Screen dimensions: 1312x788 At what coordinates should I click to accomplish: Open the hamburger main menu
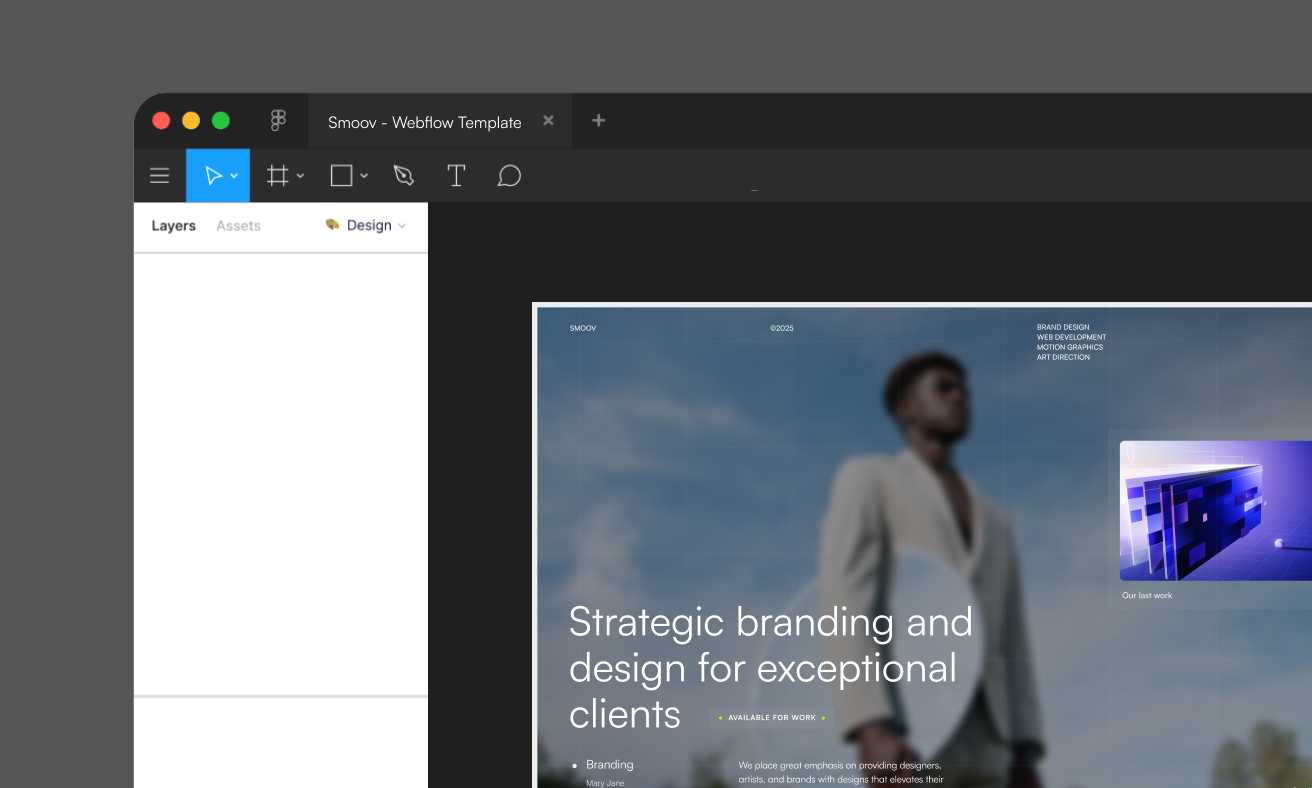(x=160, y=176)
